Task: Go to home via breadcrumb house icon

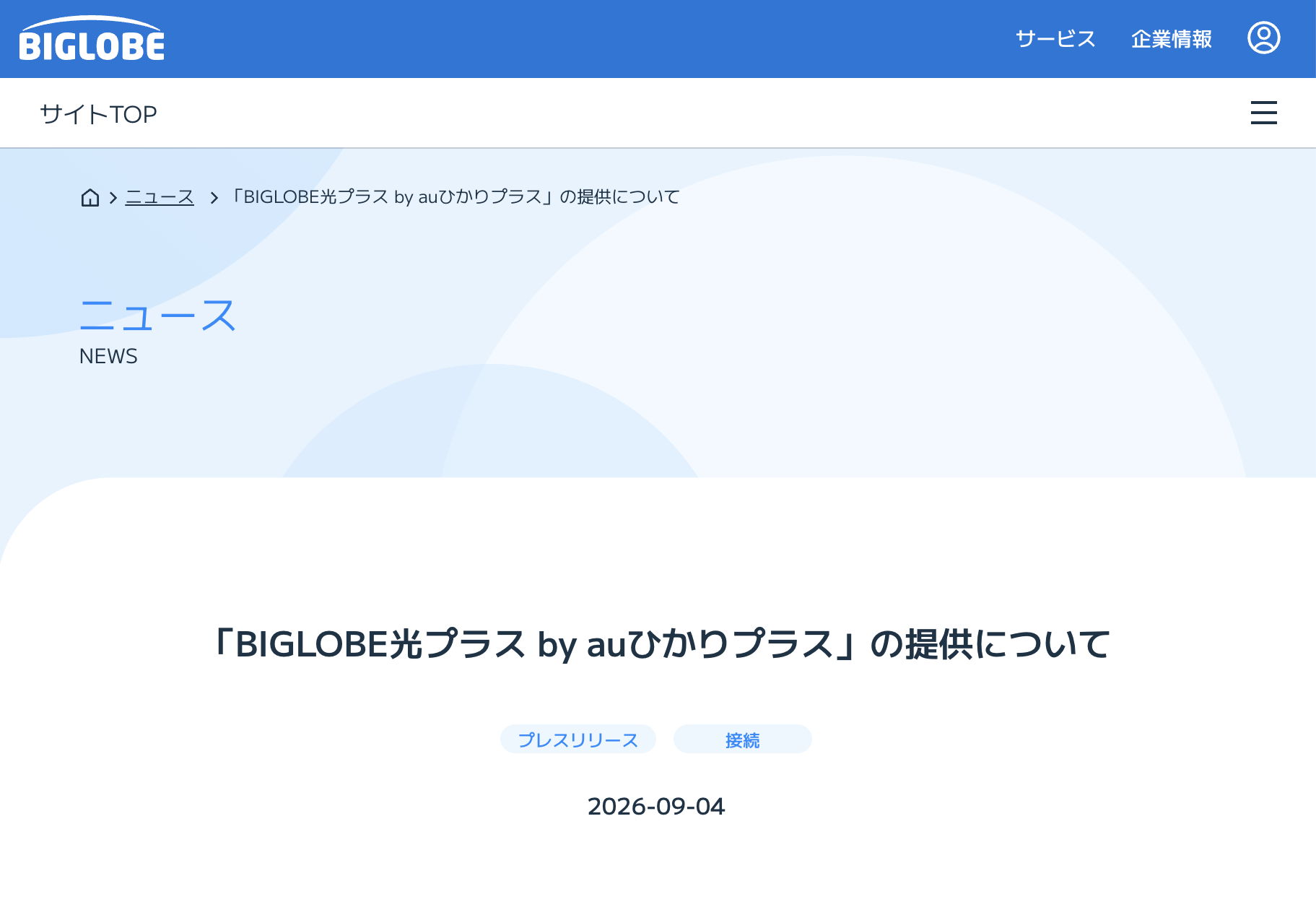Action: (x=90, y=197)
